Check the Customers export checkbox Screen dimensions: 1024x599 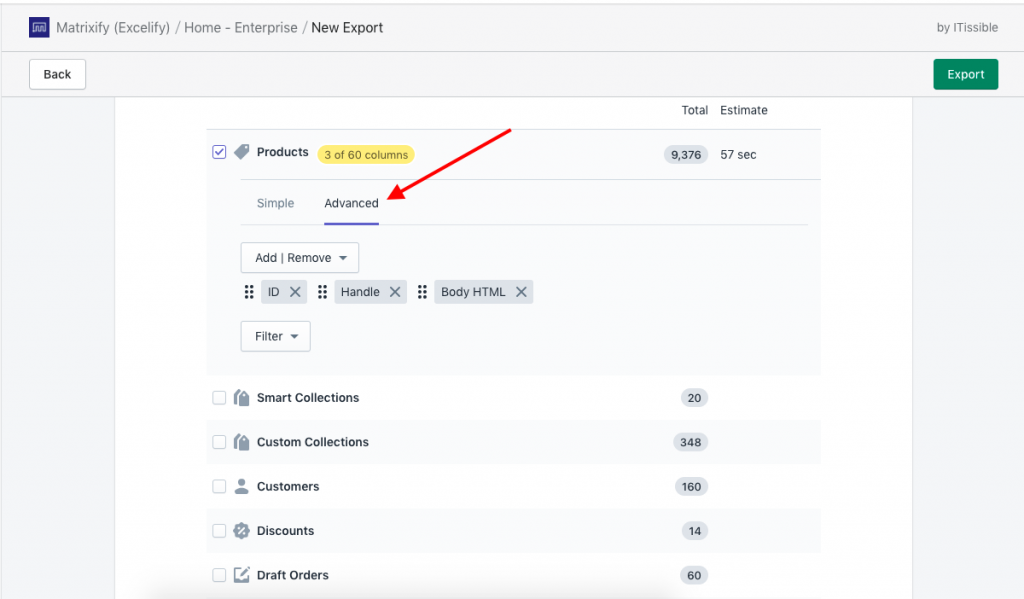219,486
